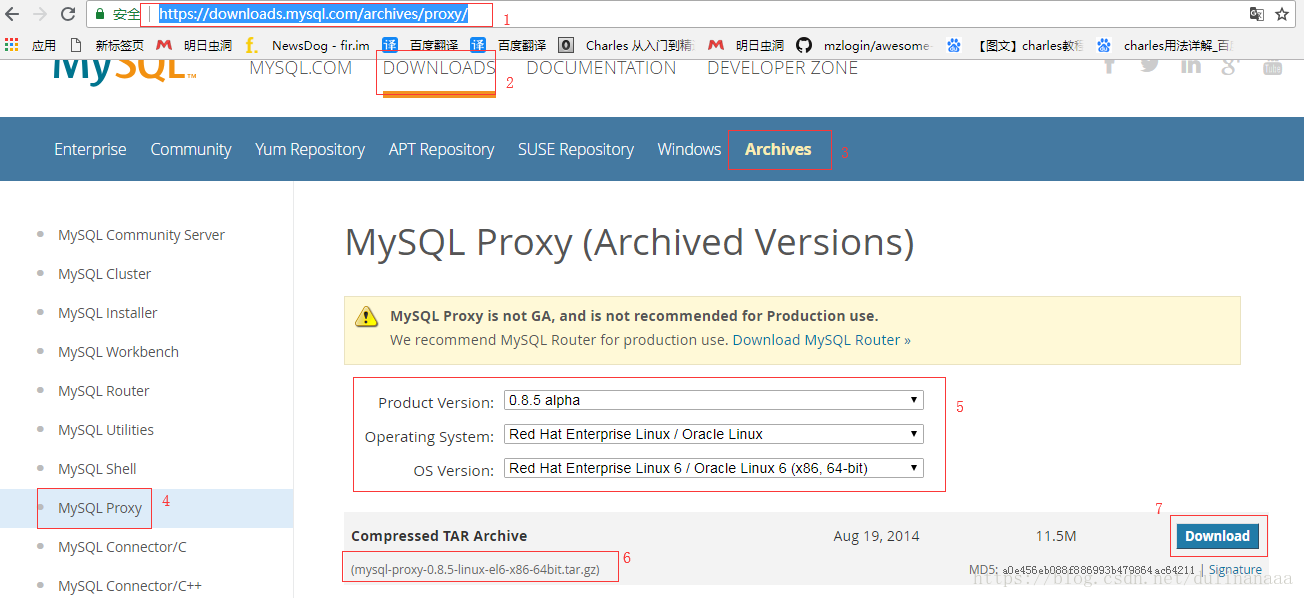The height and width of the screenshot is (598, 1304).
Task: Switch to the Windows tab
Action: pyautogui.click(x=689, y=149)
